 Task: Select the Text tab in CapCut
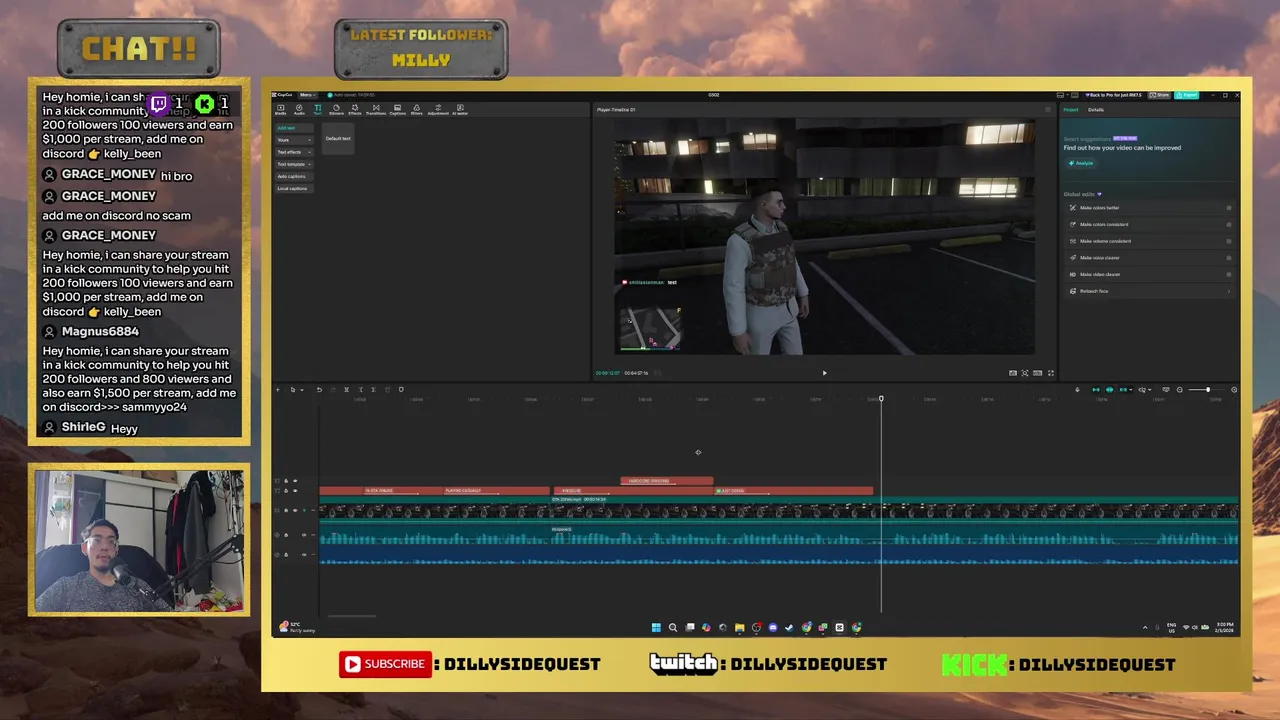click(317, 109)
